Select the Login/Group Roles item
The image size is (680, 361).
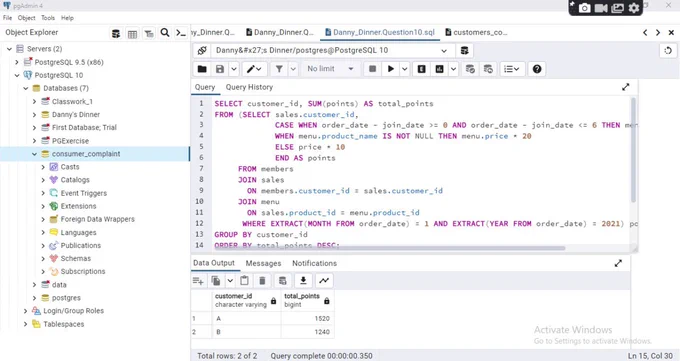(x=73, y=311)
